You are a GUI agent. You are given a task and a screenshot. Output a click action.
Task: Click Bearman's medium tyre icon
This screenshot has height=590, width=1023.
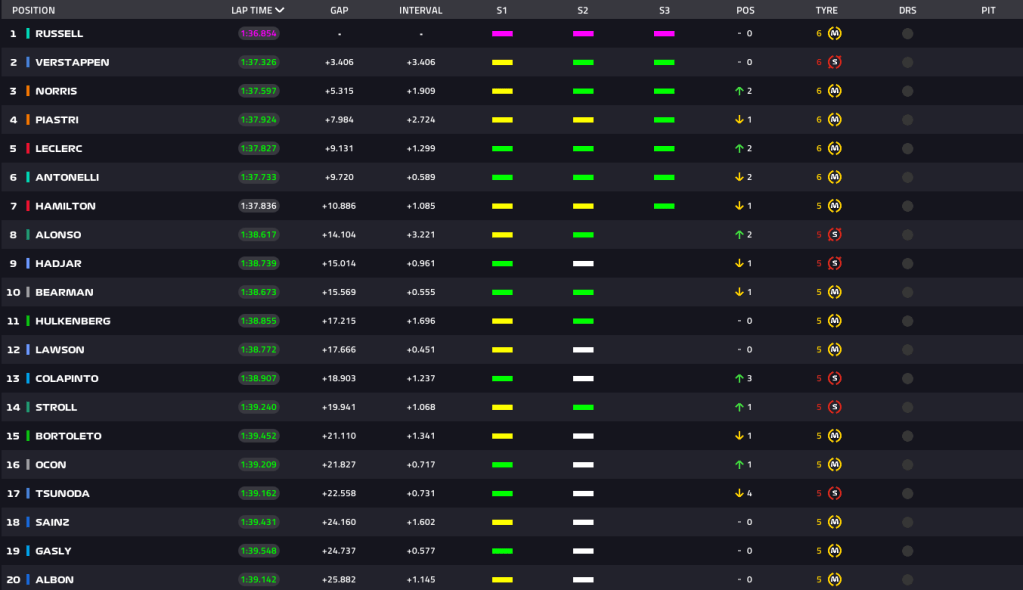pyautogui.click(x=834, y=292)
